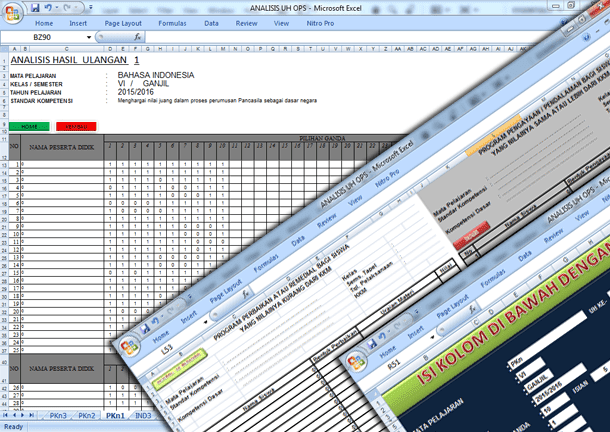
Task: Open Formulas tab in L53 window
Action: click(266, 264)
